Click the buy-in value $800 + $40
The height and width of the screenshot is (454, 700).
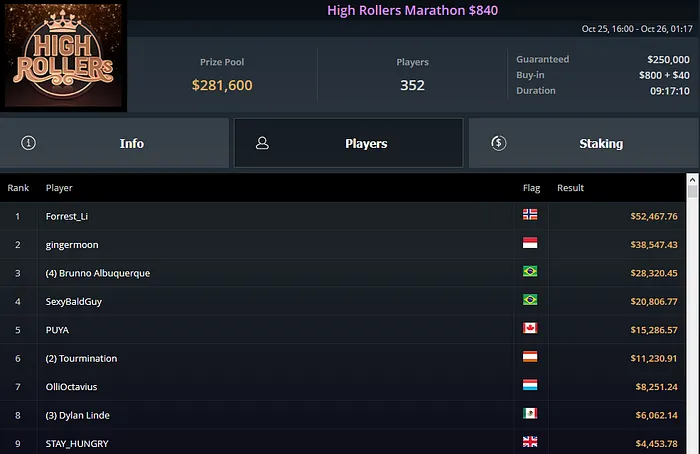click(664, 75)
